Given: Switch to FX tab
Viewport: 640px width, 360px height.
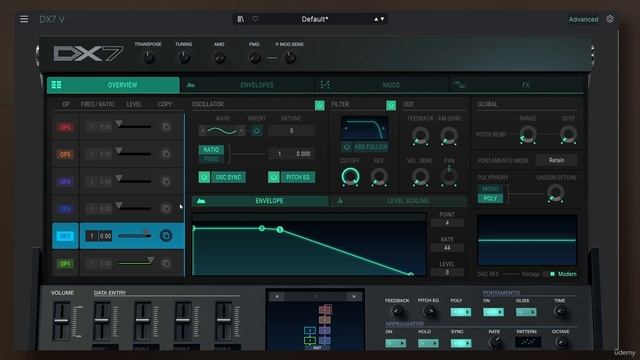Looking at the screenshot, I should (516, 85).
